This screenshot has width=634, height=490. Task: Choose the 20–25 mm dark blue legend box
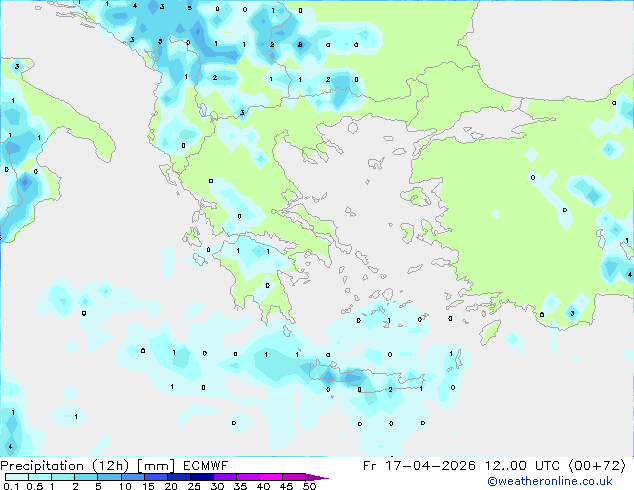point(179,477)
